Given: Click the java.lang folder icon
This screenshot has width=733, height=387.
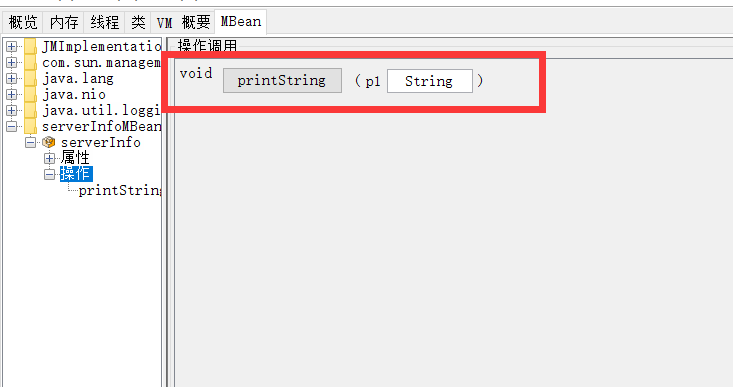Looking at the screenshot, I should (30, 78).
